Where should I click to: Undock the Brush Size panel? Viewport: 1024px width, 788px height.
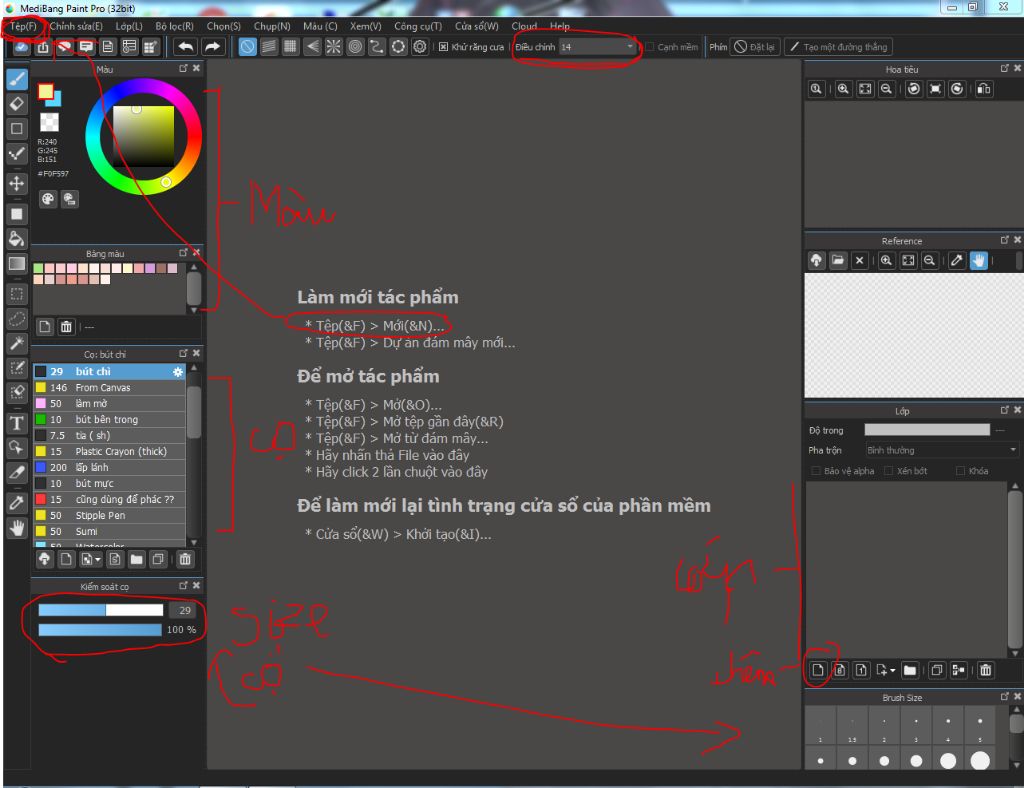pyautogui.click(x=1004, y=697)
